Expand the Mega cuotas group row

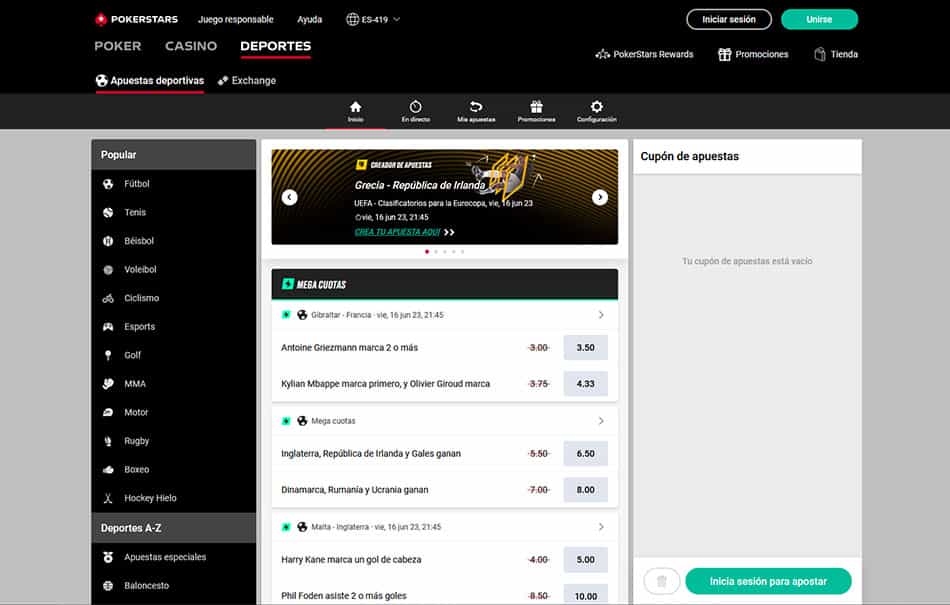click(x=445, y=421)
